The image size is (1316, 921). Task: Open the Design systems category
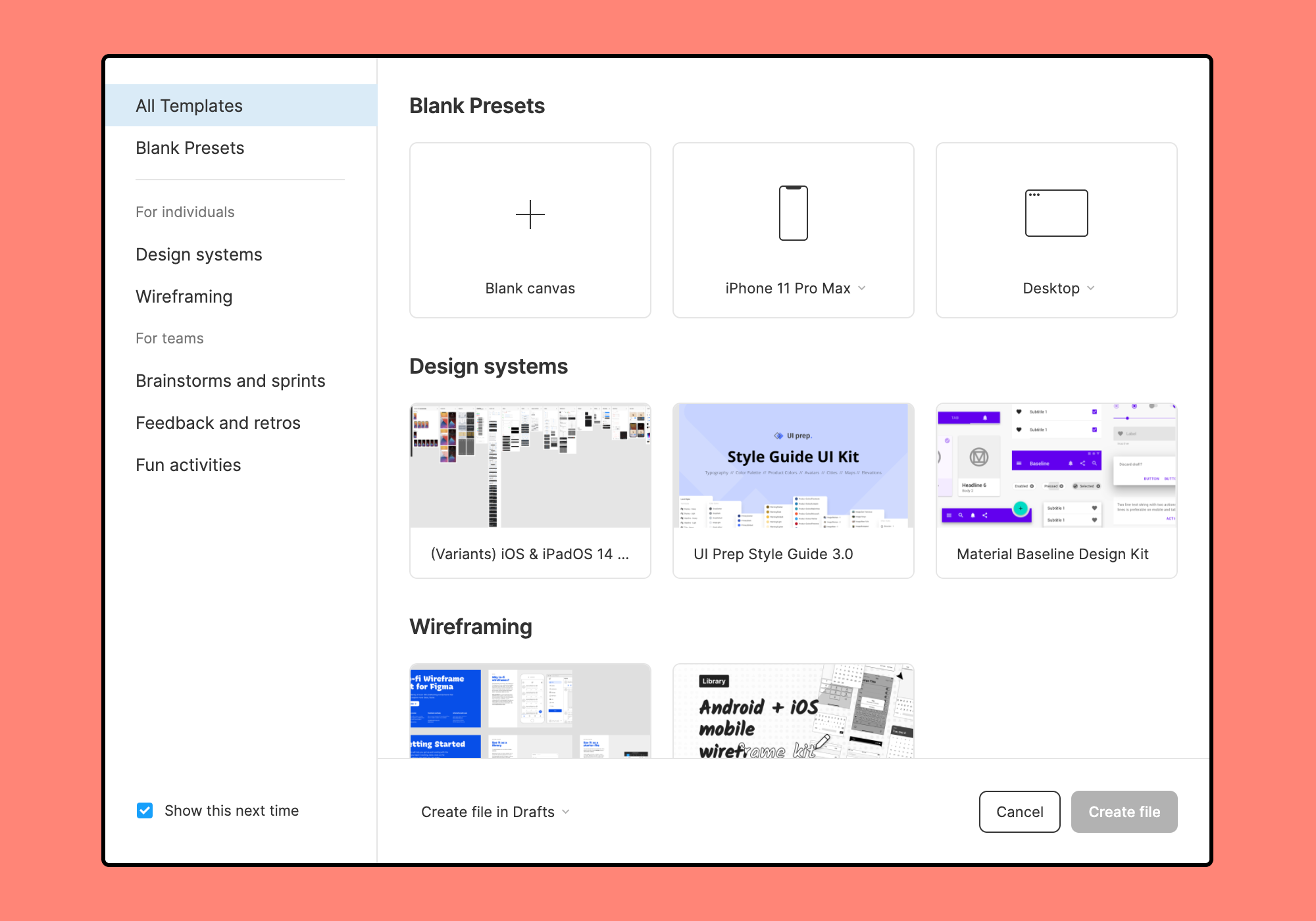coord(199,255)
